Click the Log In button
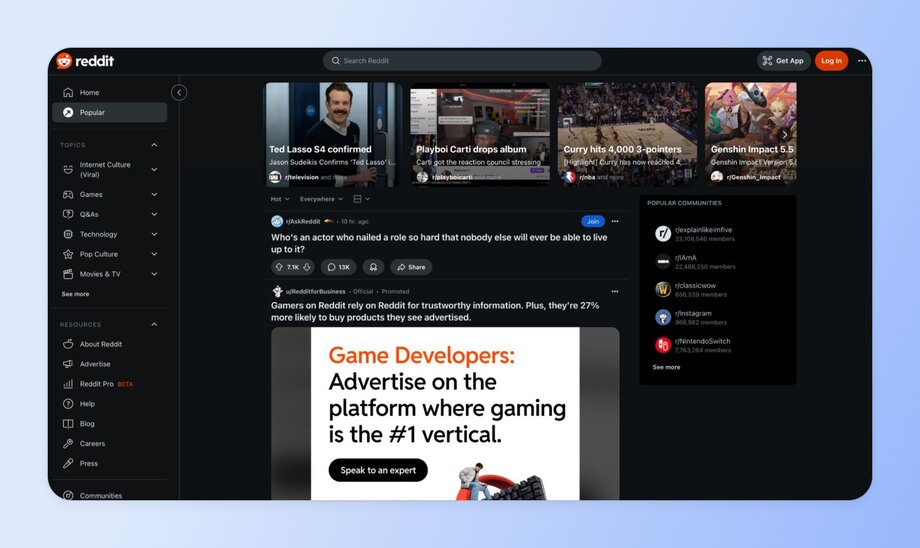The height and width of the screenshot is (548, 920). click(831, 60)
